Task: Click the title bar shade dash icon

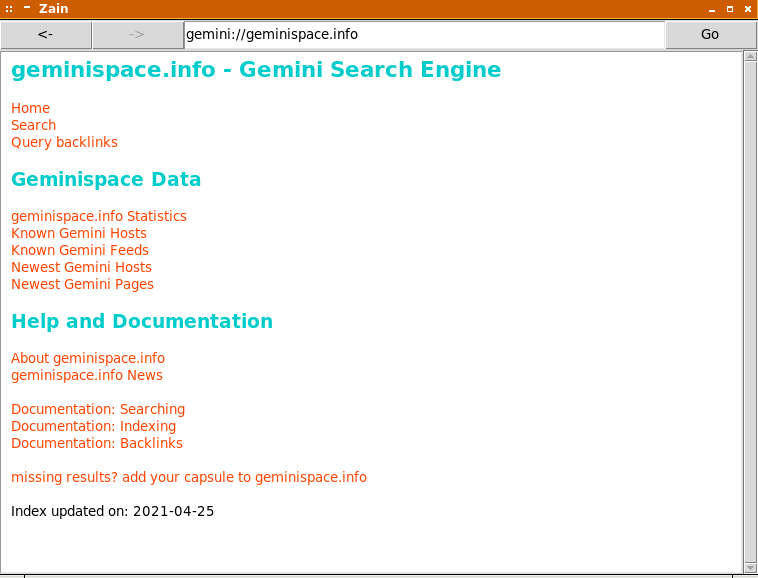Action: [27, 7]
